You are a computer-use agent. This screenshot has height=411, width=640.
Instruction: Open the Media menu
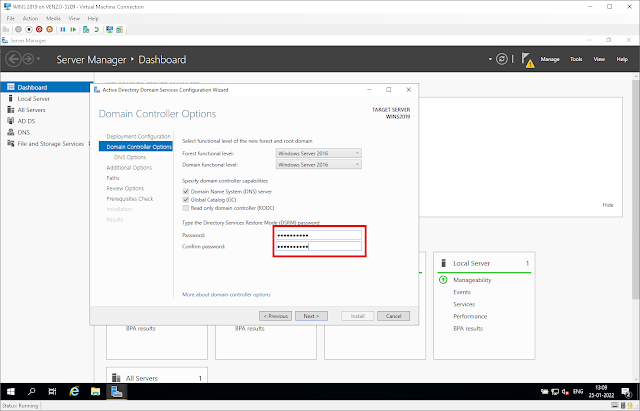click(53, 18)
